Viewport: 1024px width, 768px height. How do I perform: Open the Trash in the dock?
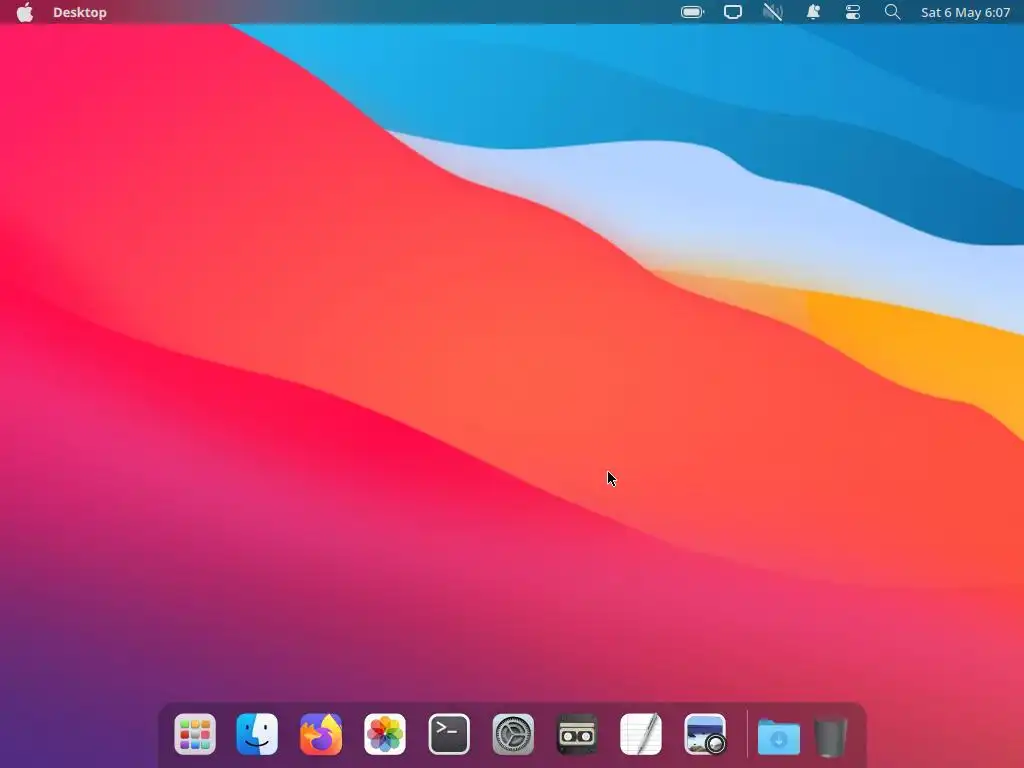[x=831, y=737]
